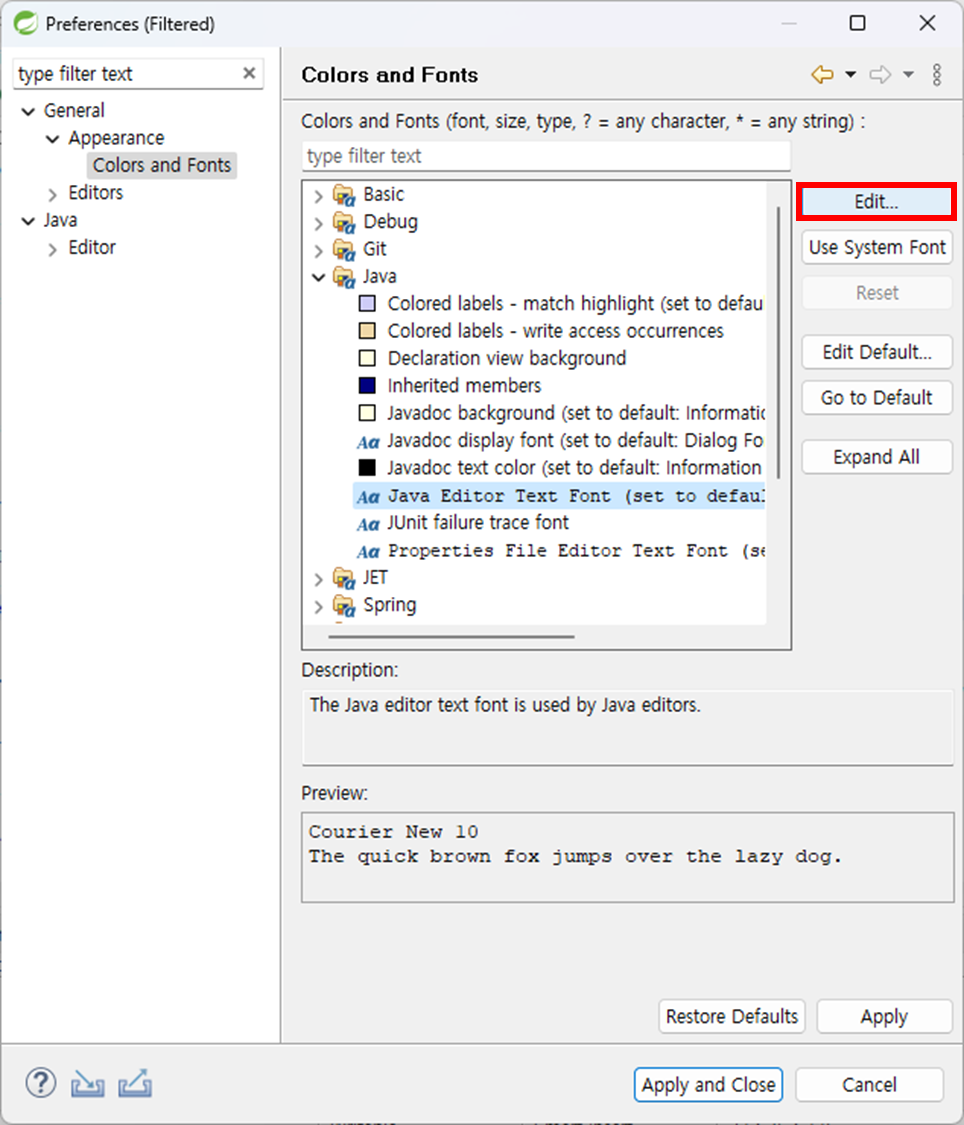Click the Cancel button
Image resolution: width=964 pixels, height=1125 pixels.
(x=869, y=1085)
